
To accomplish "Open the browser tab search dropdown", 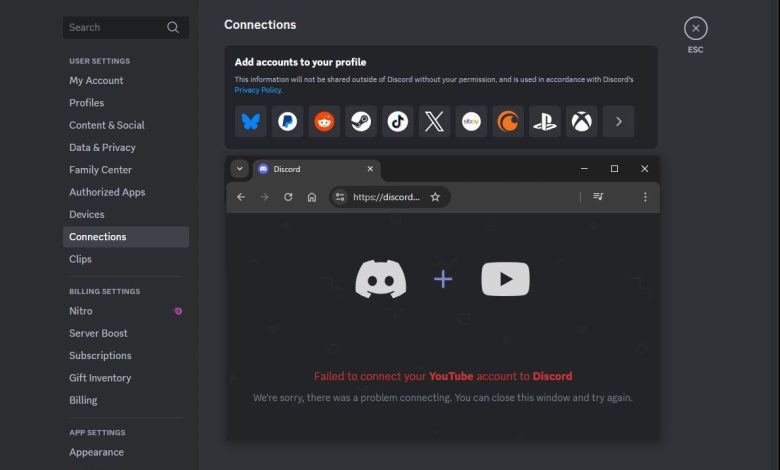I will 239,169.
